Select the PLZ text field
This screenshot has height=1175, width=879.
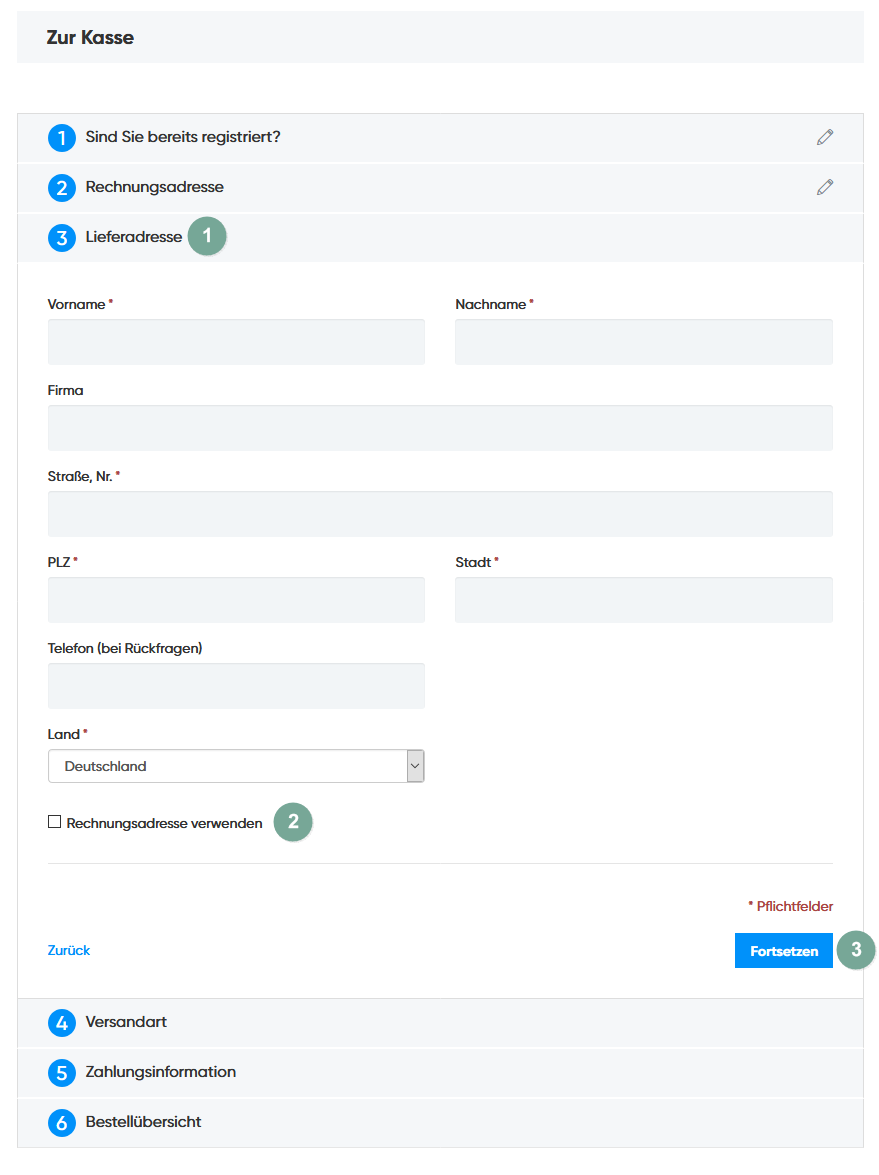[x=236, y=600]
